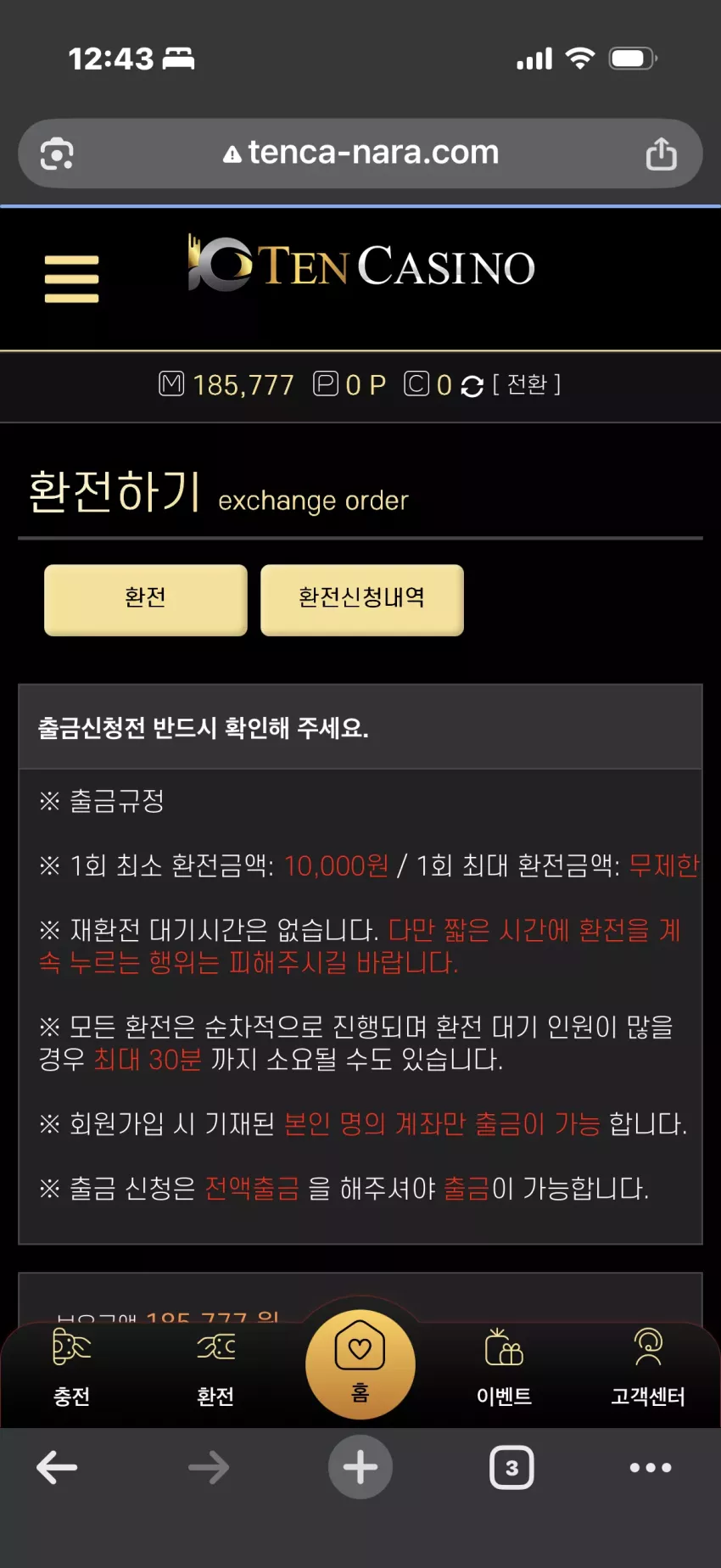Select the tenca-nara.com address field
This screenshot has width=721, height=1568.
coord(360,154)
